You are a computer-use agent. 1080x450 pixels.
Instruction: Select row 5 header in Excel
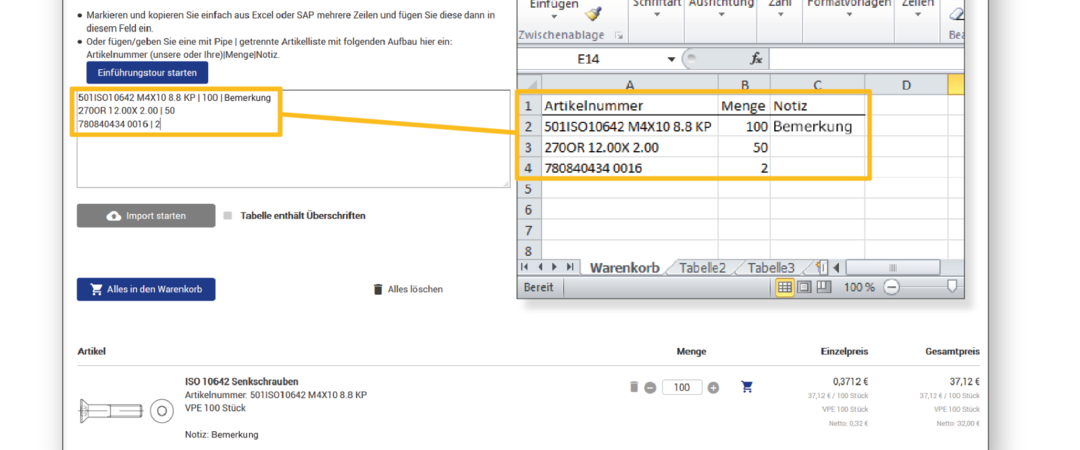click(x=529, y=188)
